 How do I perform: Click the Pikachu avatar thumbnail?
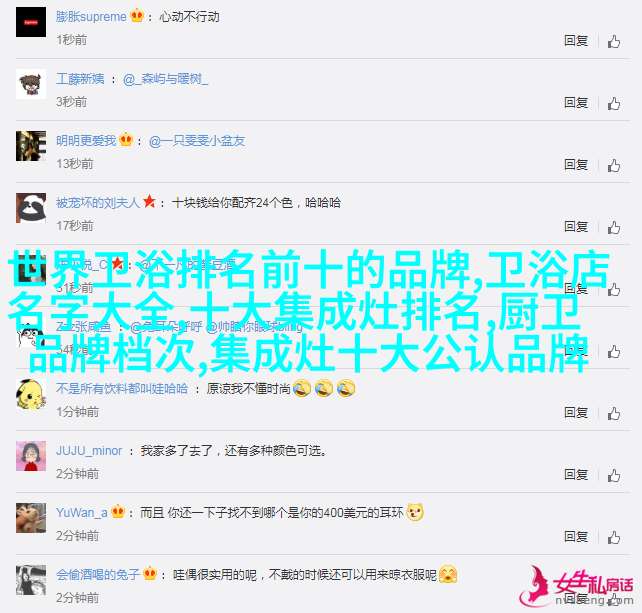click(x=31, y=394)
